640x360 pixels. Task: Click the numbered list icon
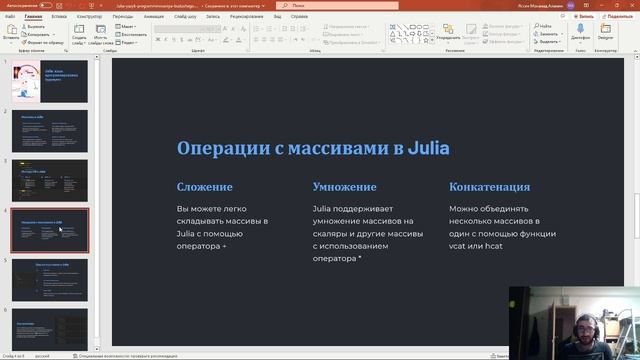click(269, 29)
